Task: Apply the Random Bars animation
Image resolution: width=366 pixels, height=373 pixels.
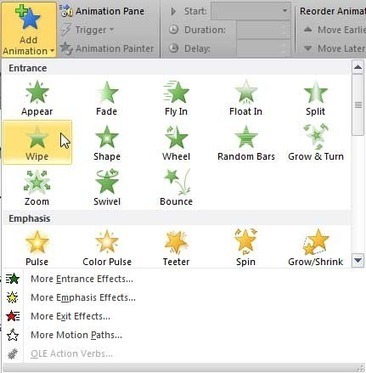Action: 246,143
